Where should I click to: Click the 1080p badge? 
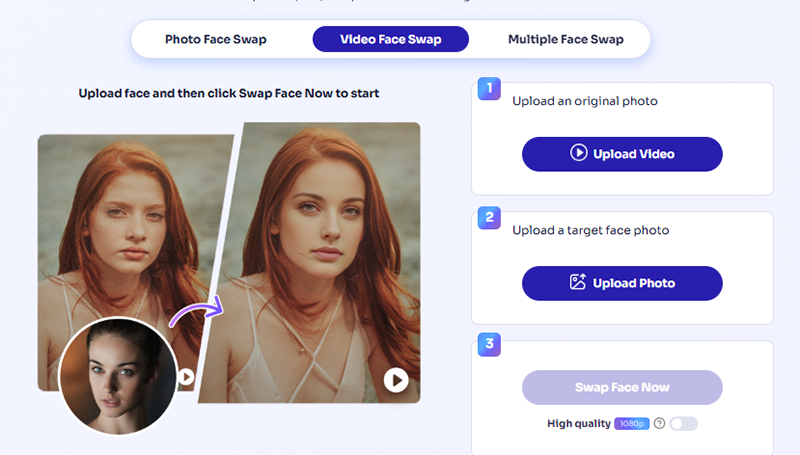pos(632,423)
